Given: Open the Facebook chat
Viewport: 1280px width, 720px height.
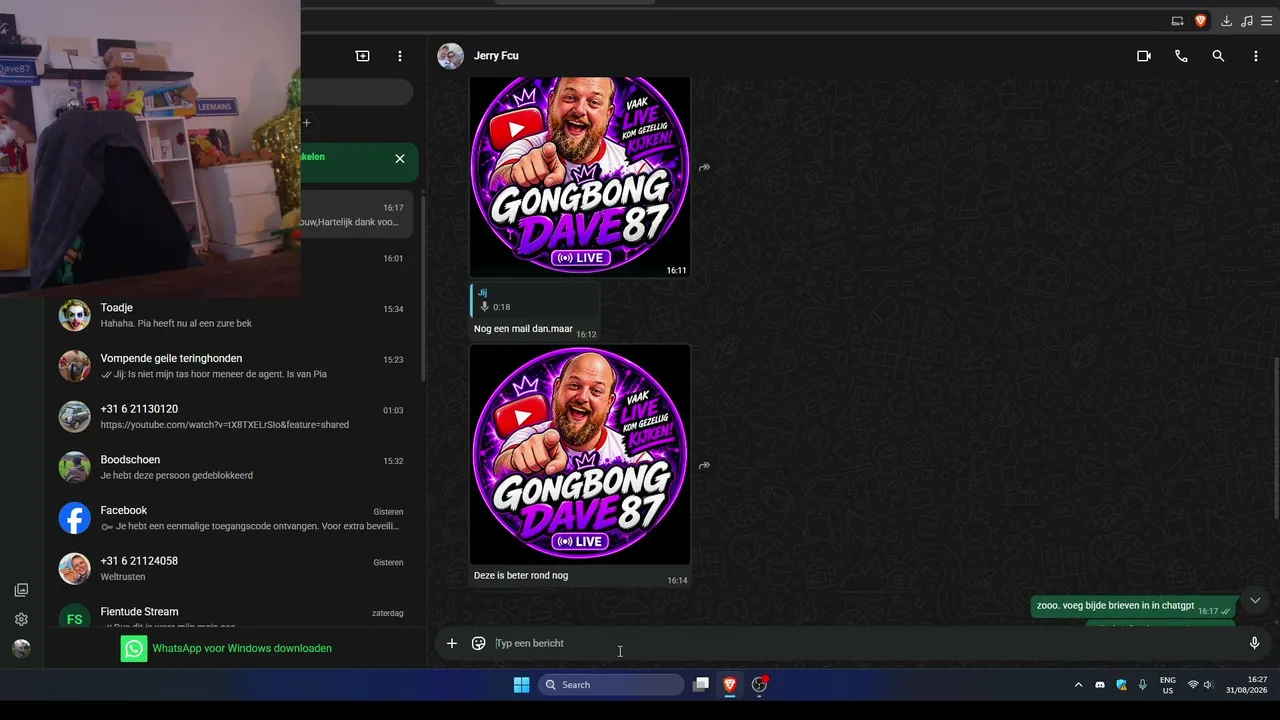Looking at the screenshot, I should point(236,518).
